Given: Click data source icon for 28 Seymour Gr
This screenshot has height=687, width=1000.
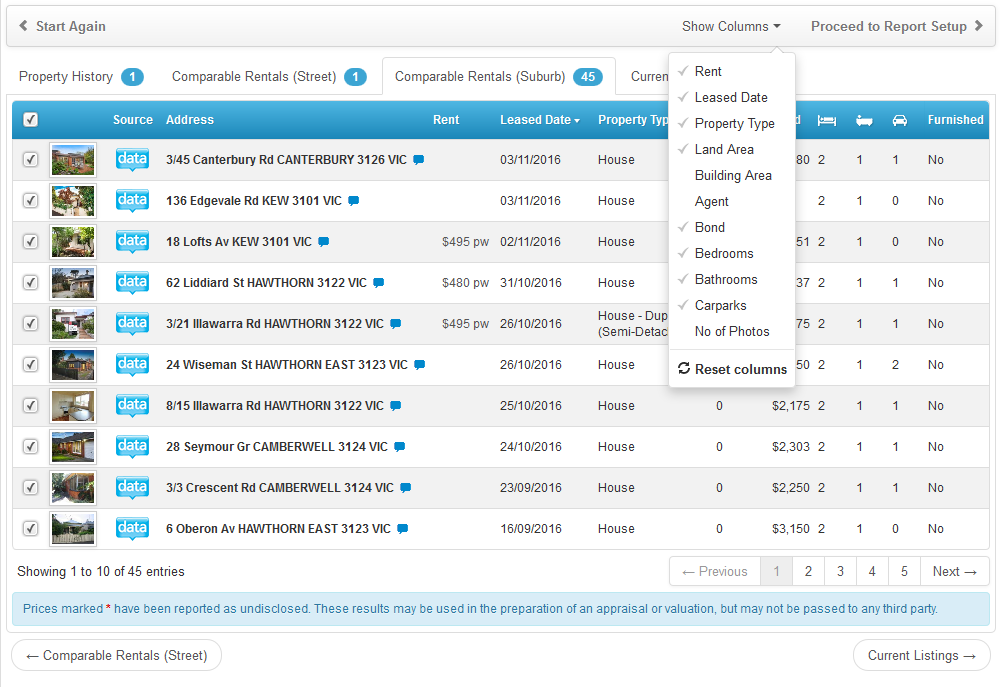Looking at the screenshot, I should 132,446.
